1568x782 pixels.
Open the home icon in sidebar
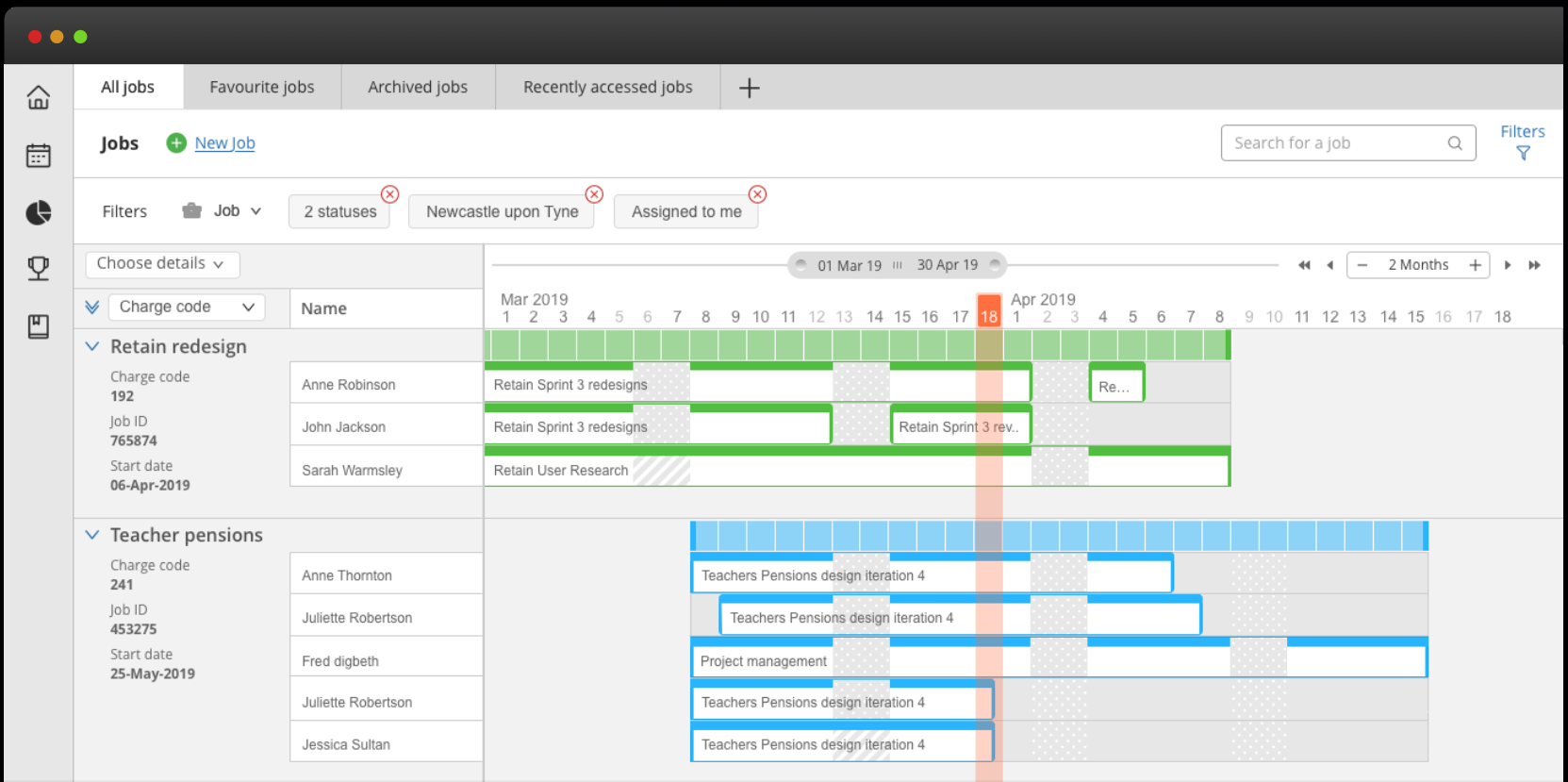click(x=38, y=97)
